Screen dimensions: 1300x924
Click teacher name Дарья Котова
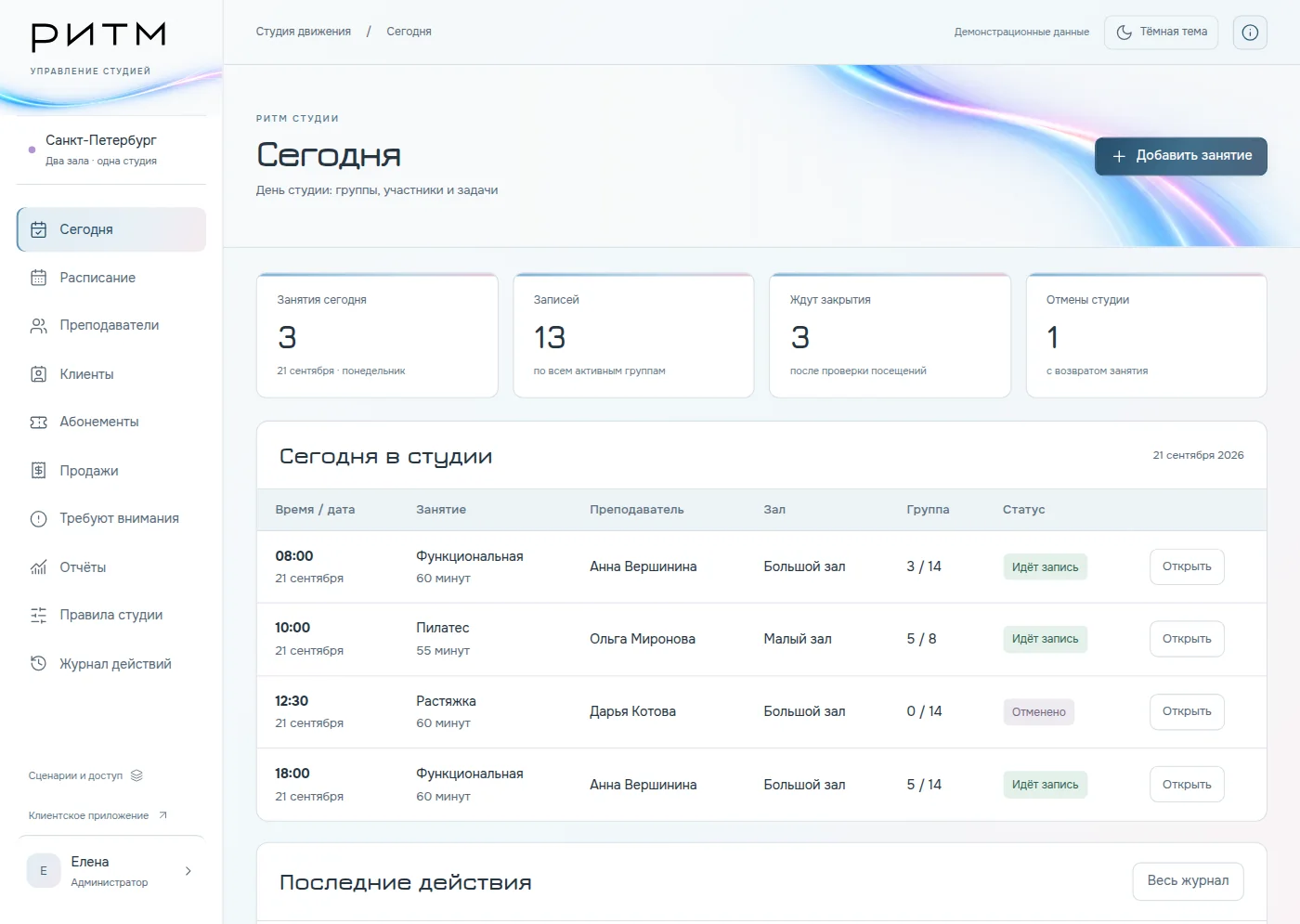click(632, 711)
